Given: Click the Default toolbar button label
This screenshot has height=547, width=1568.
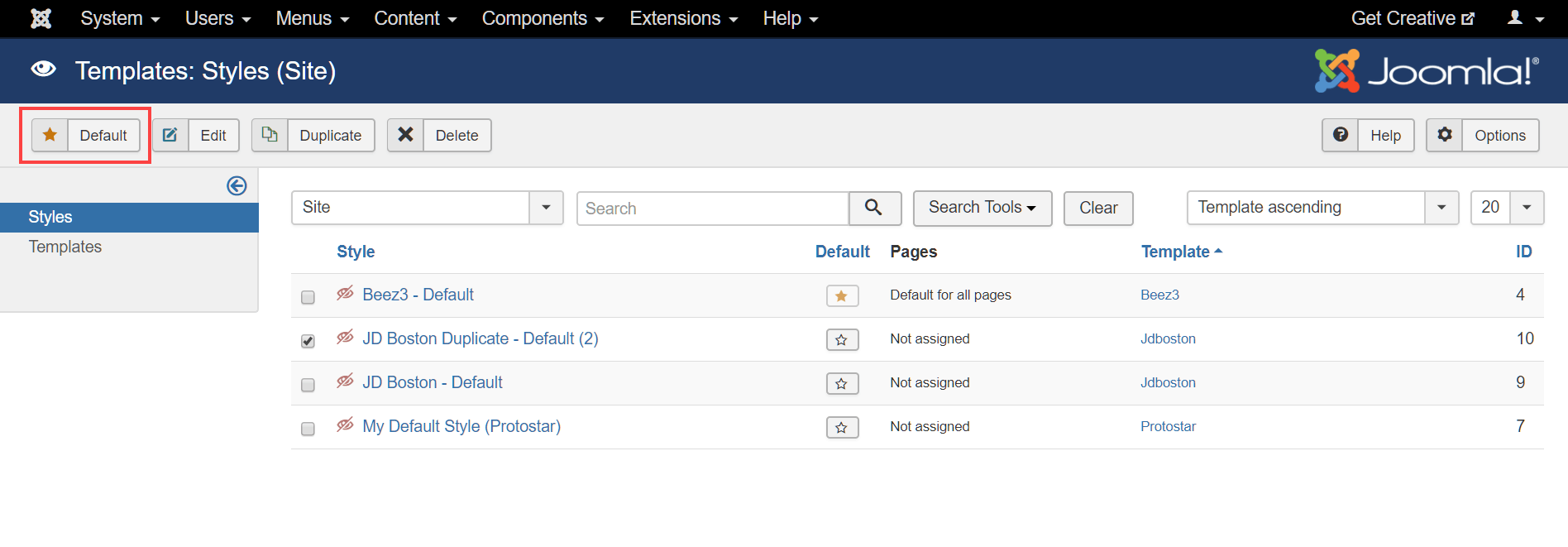Looking at the screenshot, I should click(x=103, y=135).
